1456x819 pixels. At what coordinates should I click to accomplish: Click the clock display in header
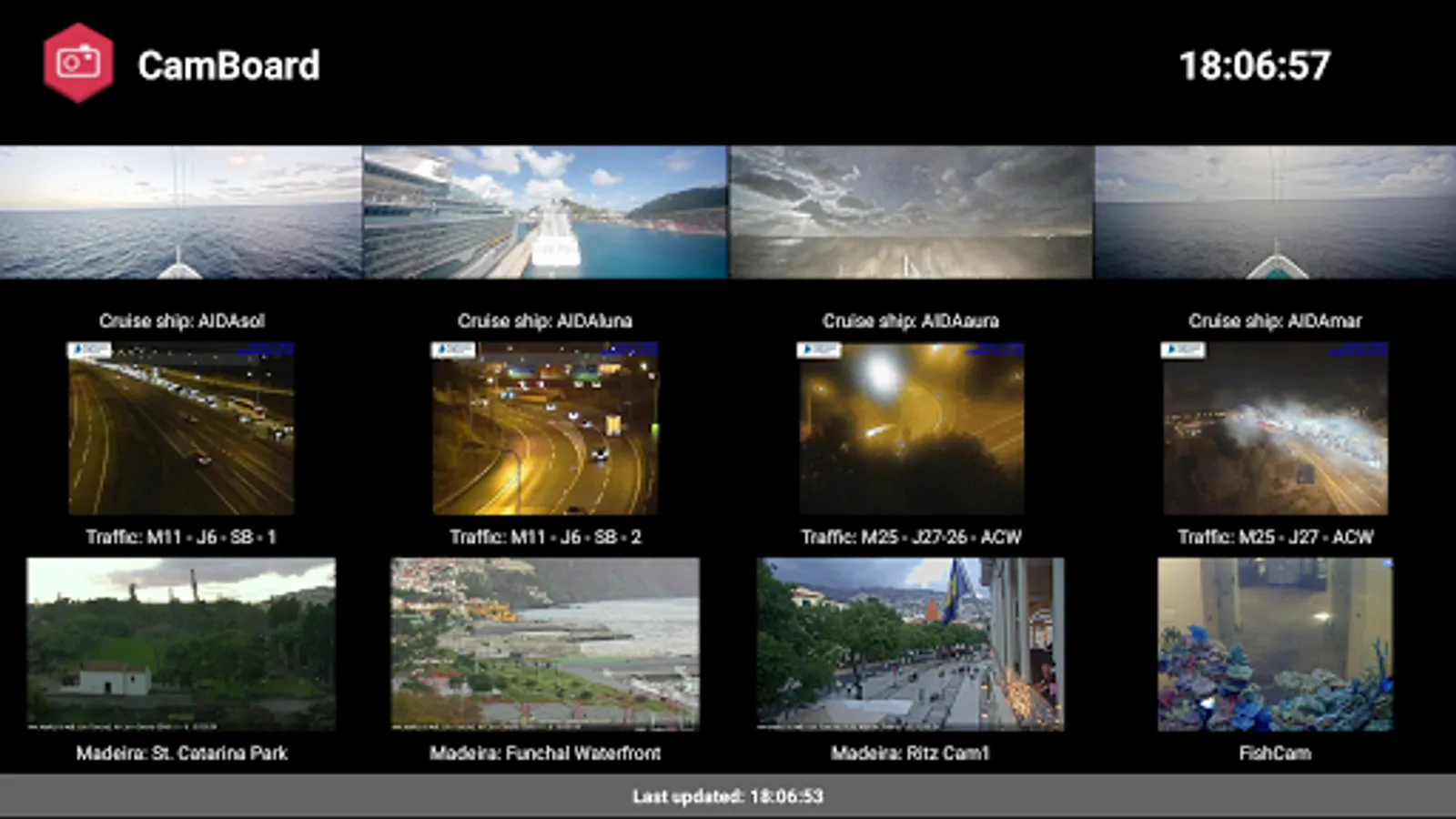(x=1255, y=66)
